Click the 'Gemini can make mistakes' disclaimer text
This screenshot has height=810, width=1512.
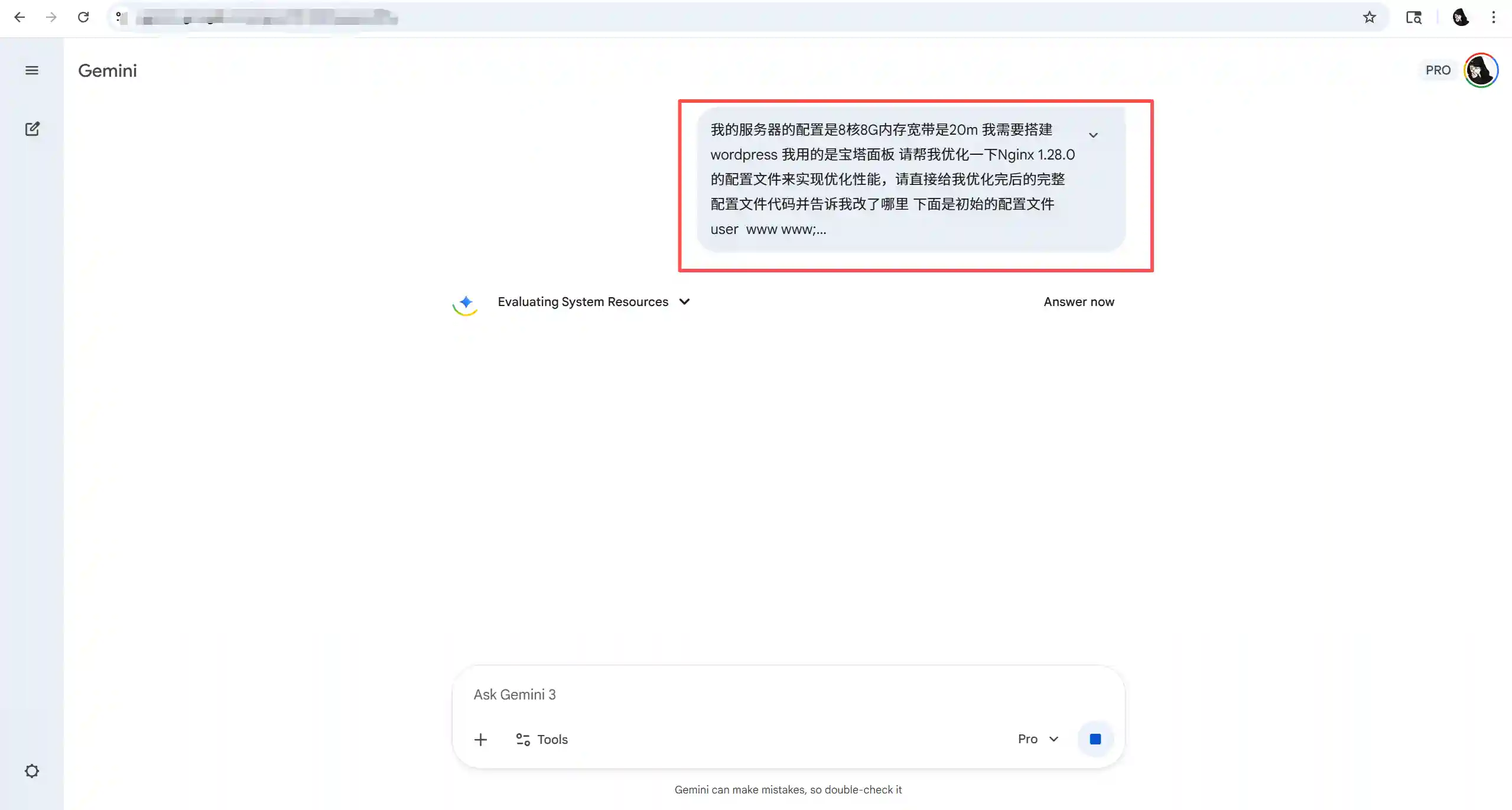pyautogui.click(x=788, y=790)
